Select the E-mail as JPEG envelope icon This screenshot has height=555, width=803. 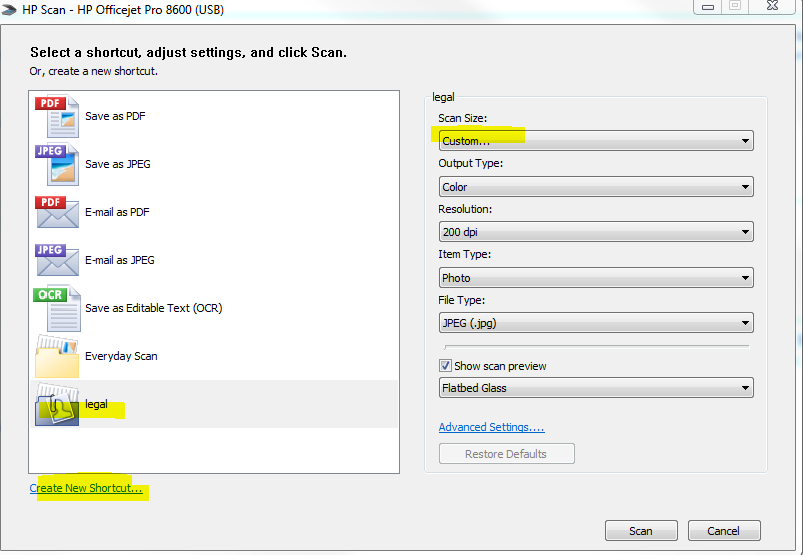56,260
